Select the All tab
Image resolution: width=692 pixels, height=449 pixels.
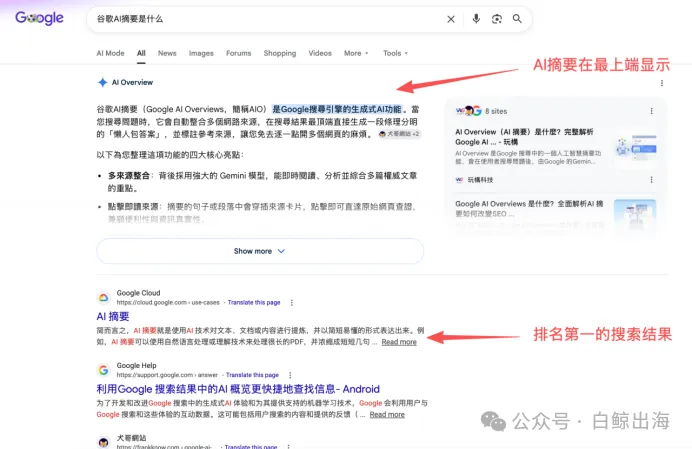point(141,53)
